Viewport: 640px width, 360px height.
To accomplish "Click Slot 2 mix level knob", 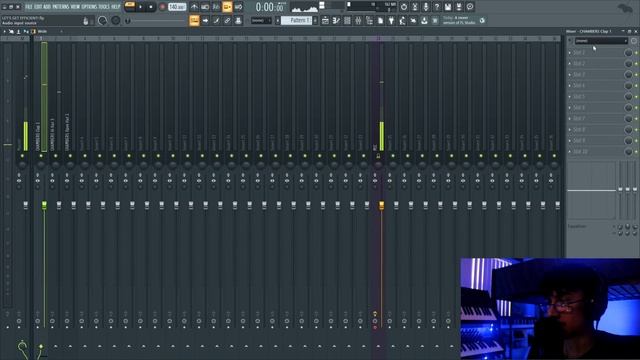I will 628,64.
